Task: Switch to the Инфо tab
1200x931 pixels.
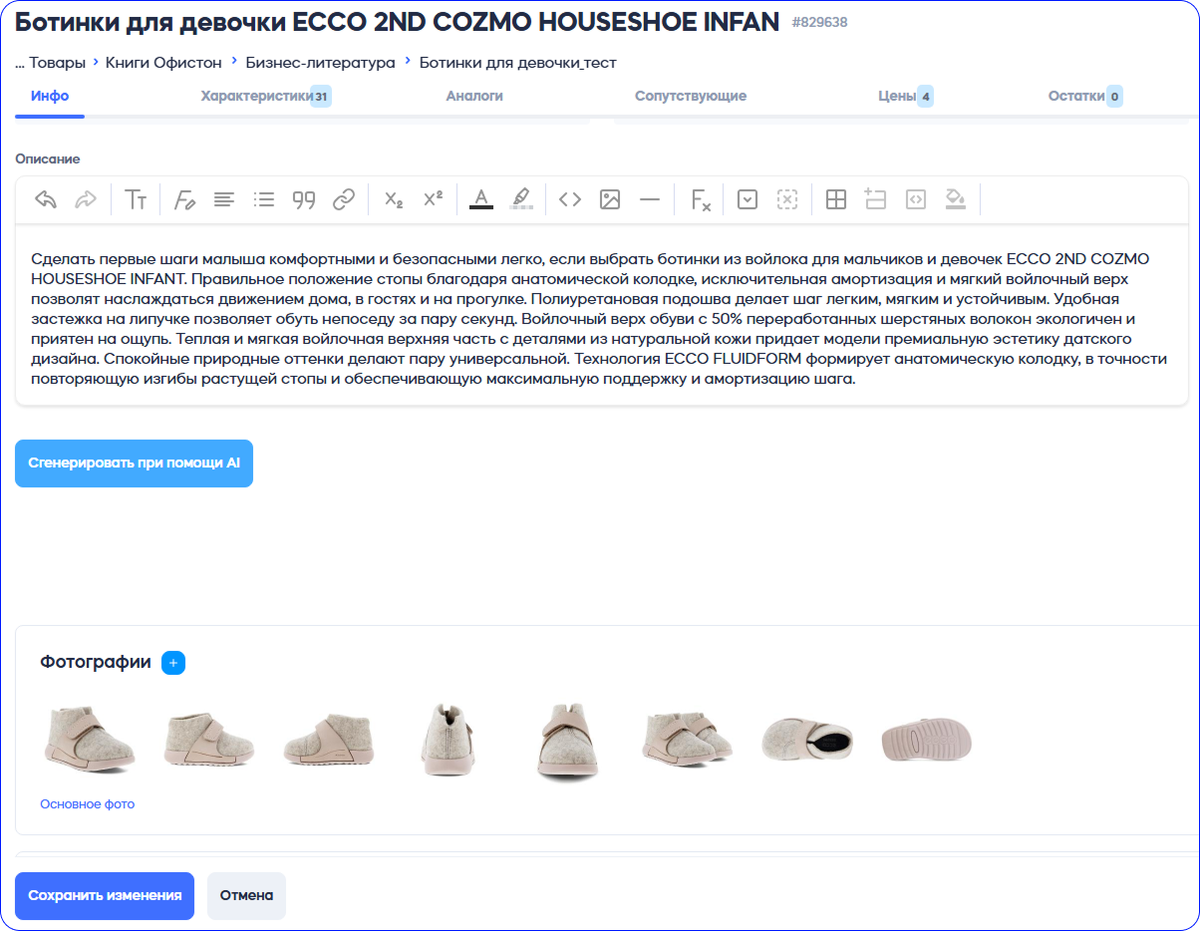Action: point(50,96)
